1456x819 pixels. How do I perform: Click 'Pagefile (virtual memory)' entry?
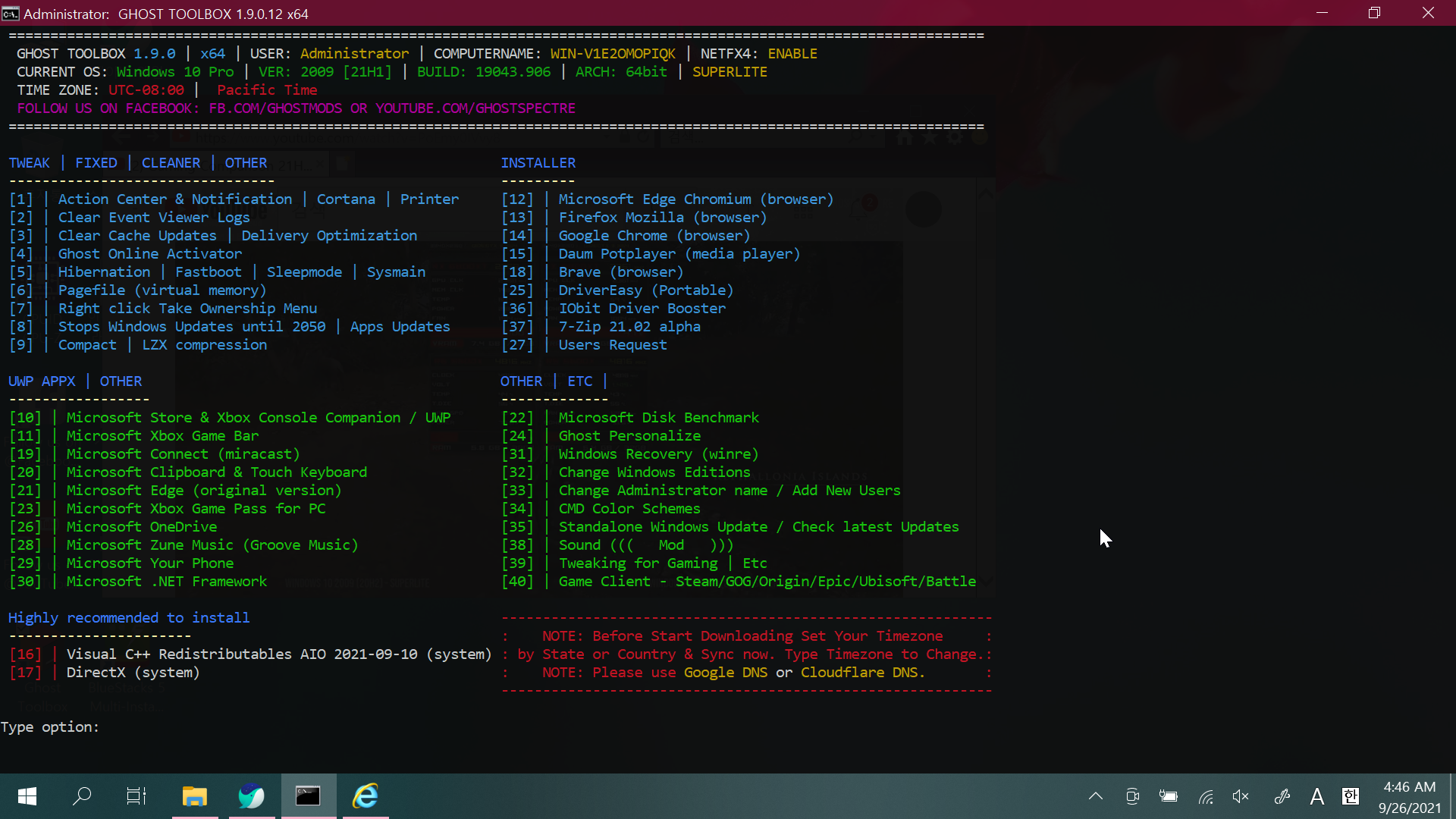pos(162,290)
